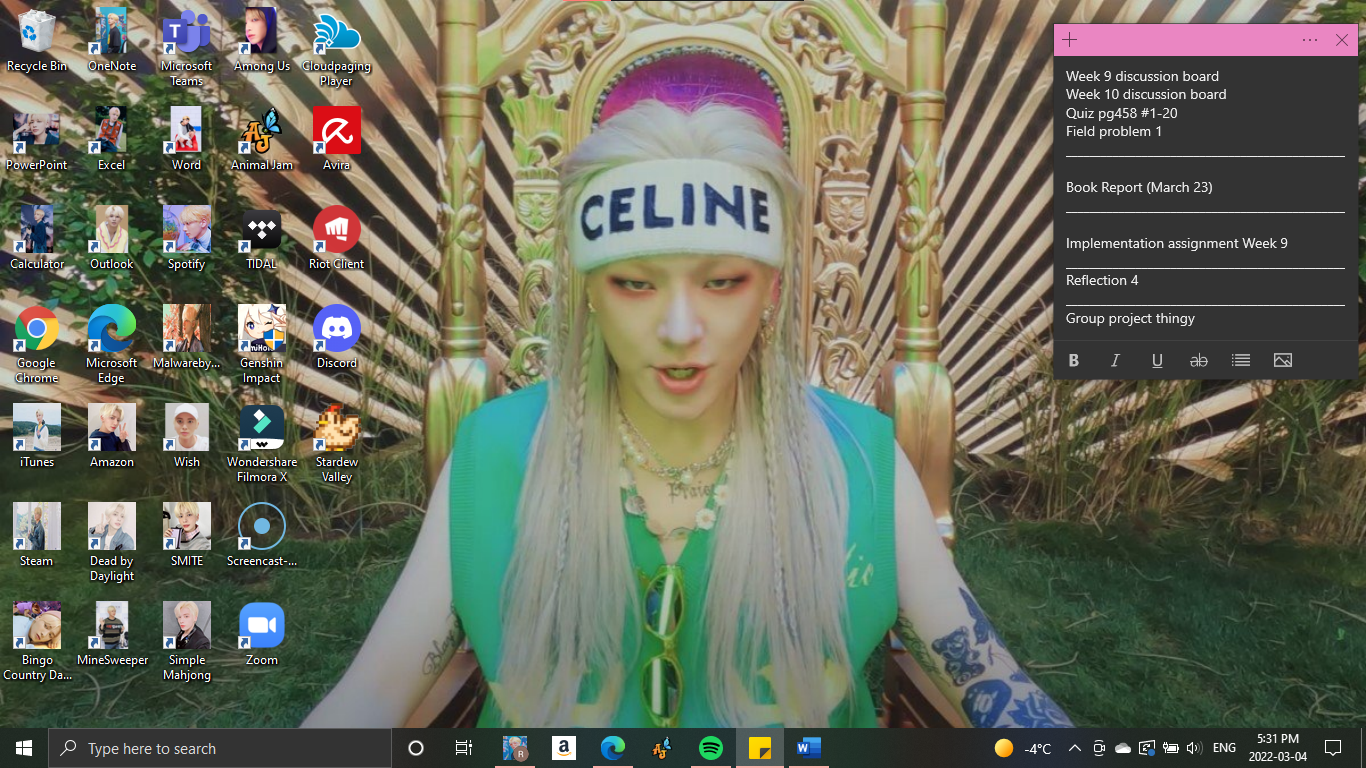Screen dimensions: 1366x768
Task: Open the Wish desktop shortcut
Action: click(x=187, y=436)
